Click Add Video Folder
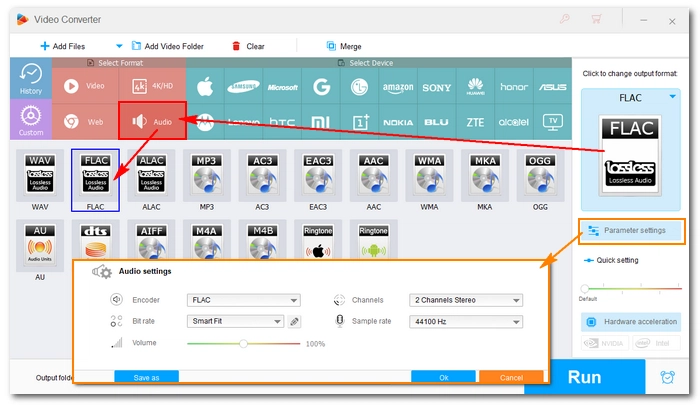This screenshot has width=700, height=405. [167, 46]
